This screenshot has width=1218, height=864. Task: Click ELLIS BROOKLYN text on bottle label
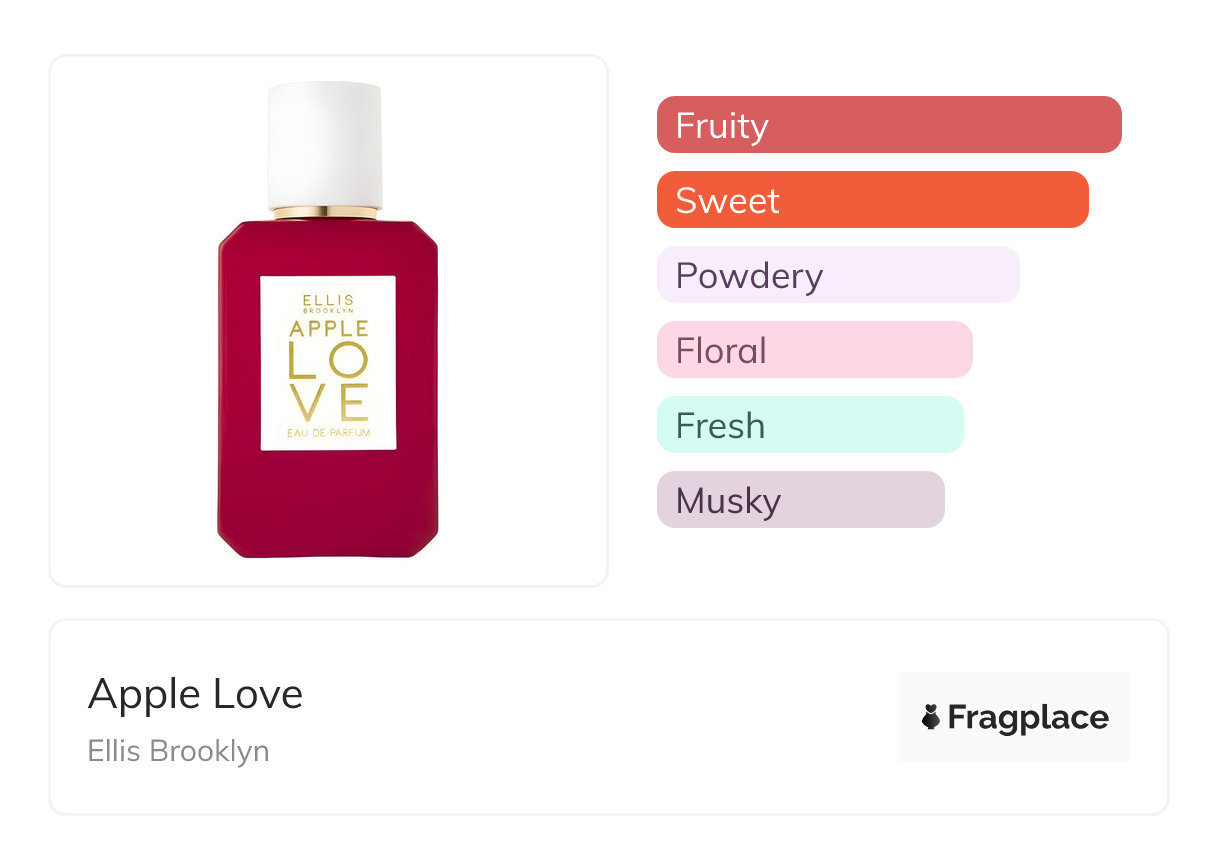[x=328, y=302]
